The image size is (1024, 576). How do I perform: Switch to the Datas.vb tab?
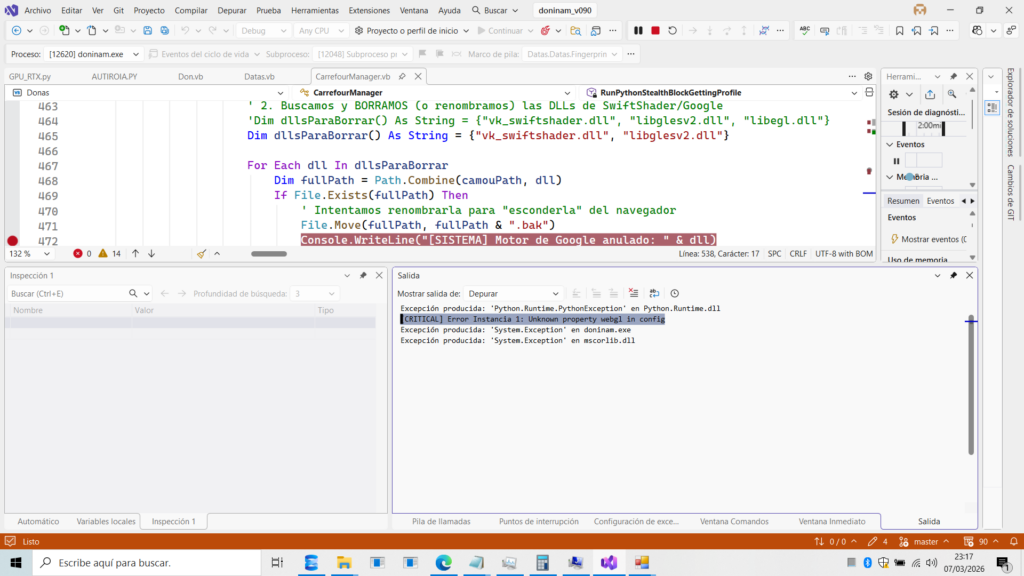tap(259, 76)
